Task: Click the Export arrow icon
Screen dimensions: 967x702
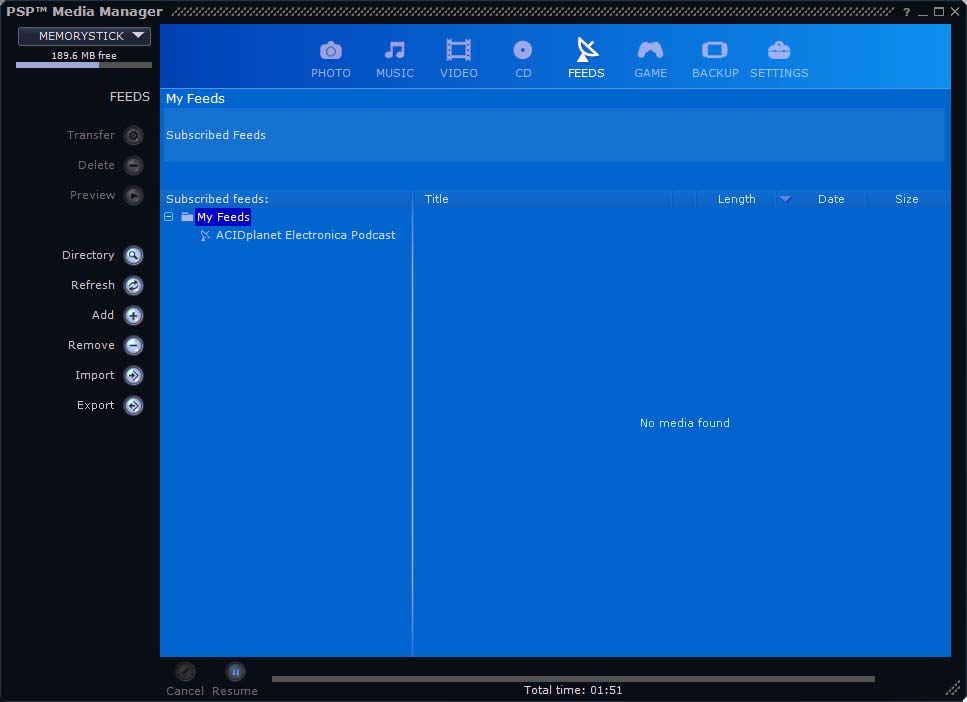Action: click(x=133, y=405)
